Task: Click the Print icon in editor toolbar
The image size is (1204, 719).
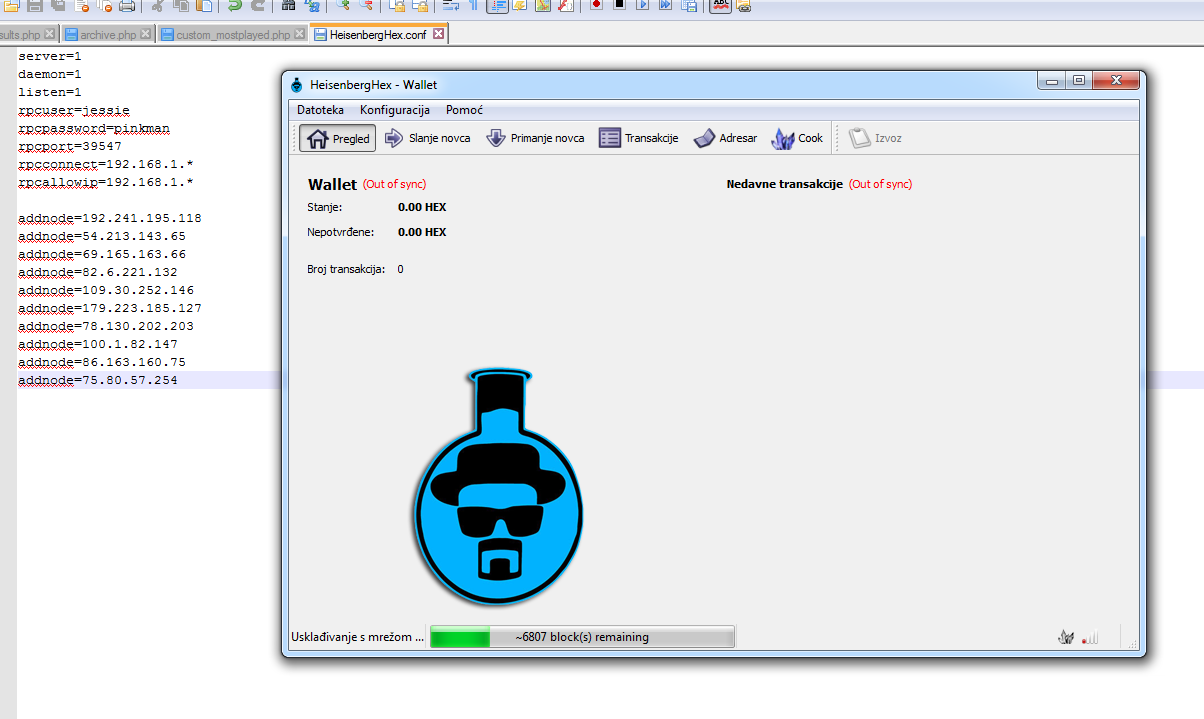Action: coord(127,7)
